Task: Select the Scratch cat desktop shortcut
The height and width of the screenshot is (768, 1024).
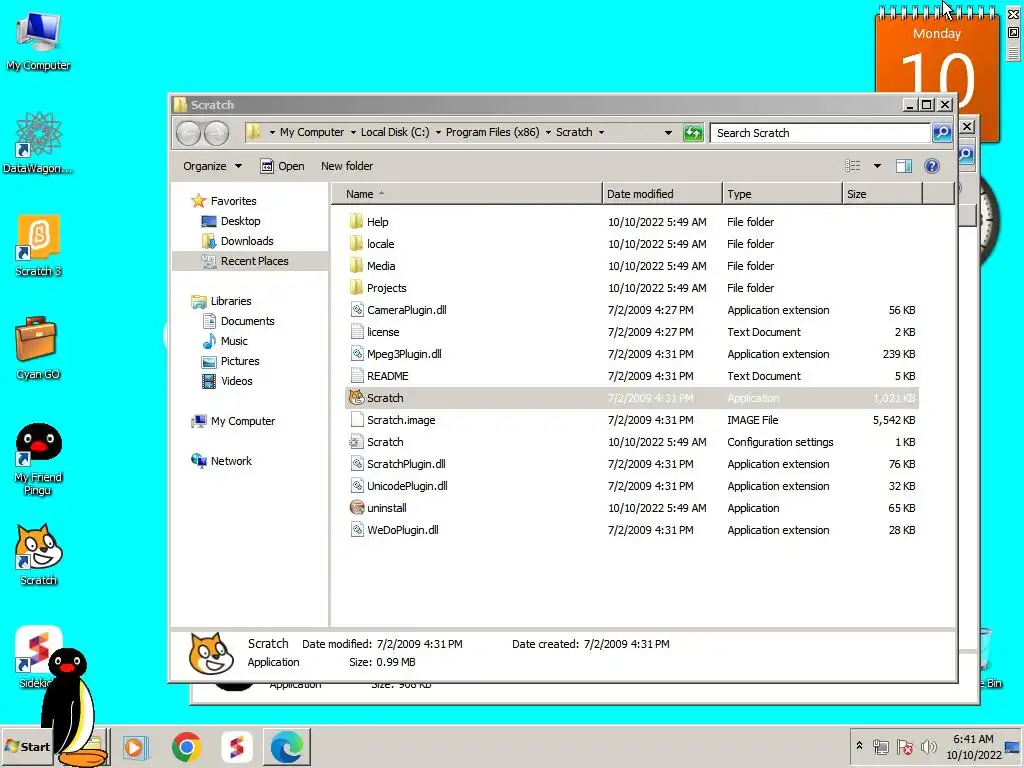Action: coord(38,554)
